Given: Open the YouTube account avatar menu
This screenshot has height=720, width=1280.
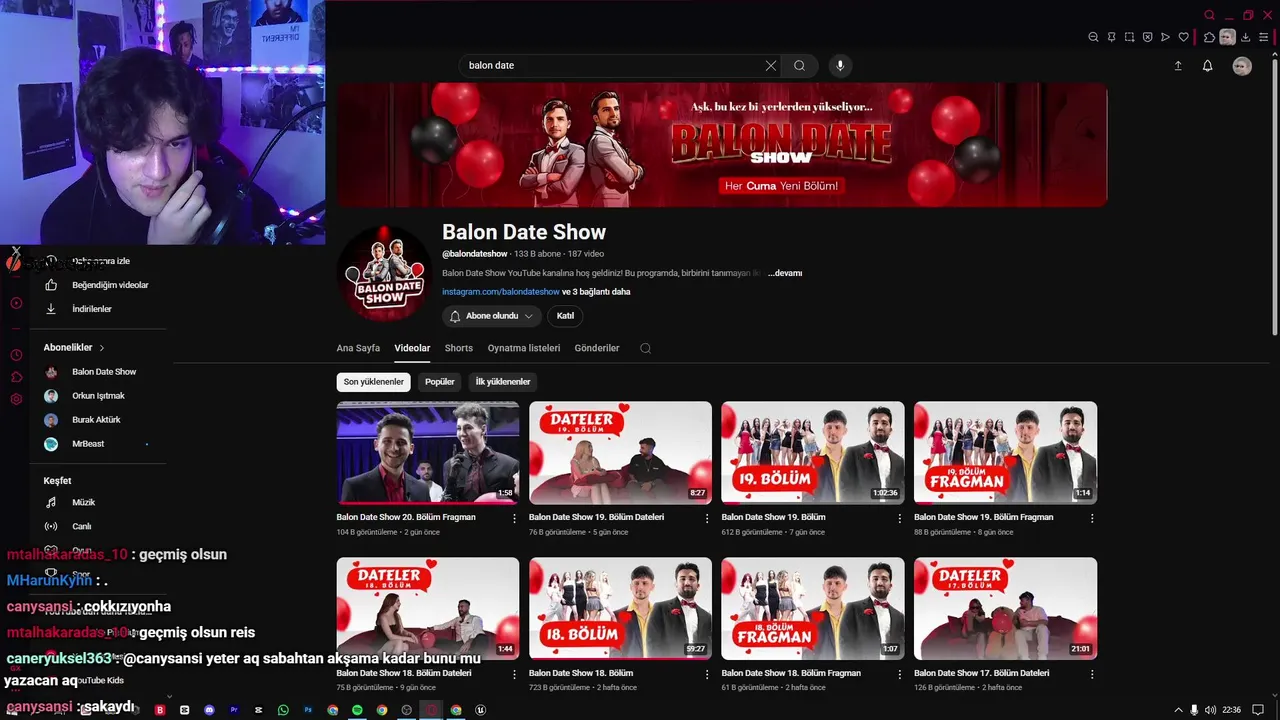Looking at the screenshot, I should tap(1242, 66).
